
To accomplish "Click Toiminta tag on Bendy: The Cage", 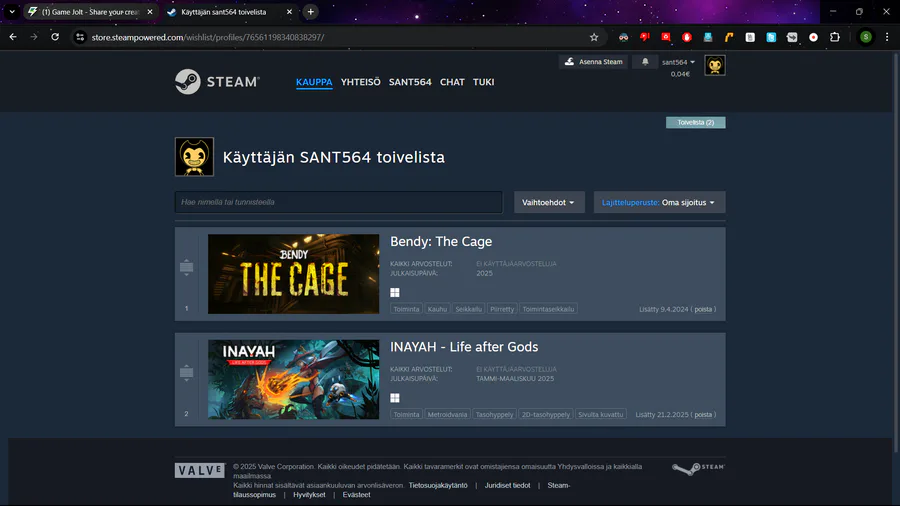I will click(406, 309).
